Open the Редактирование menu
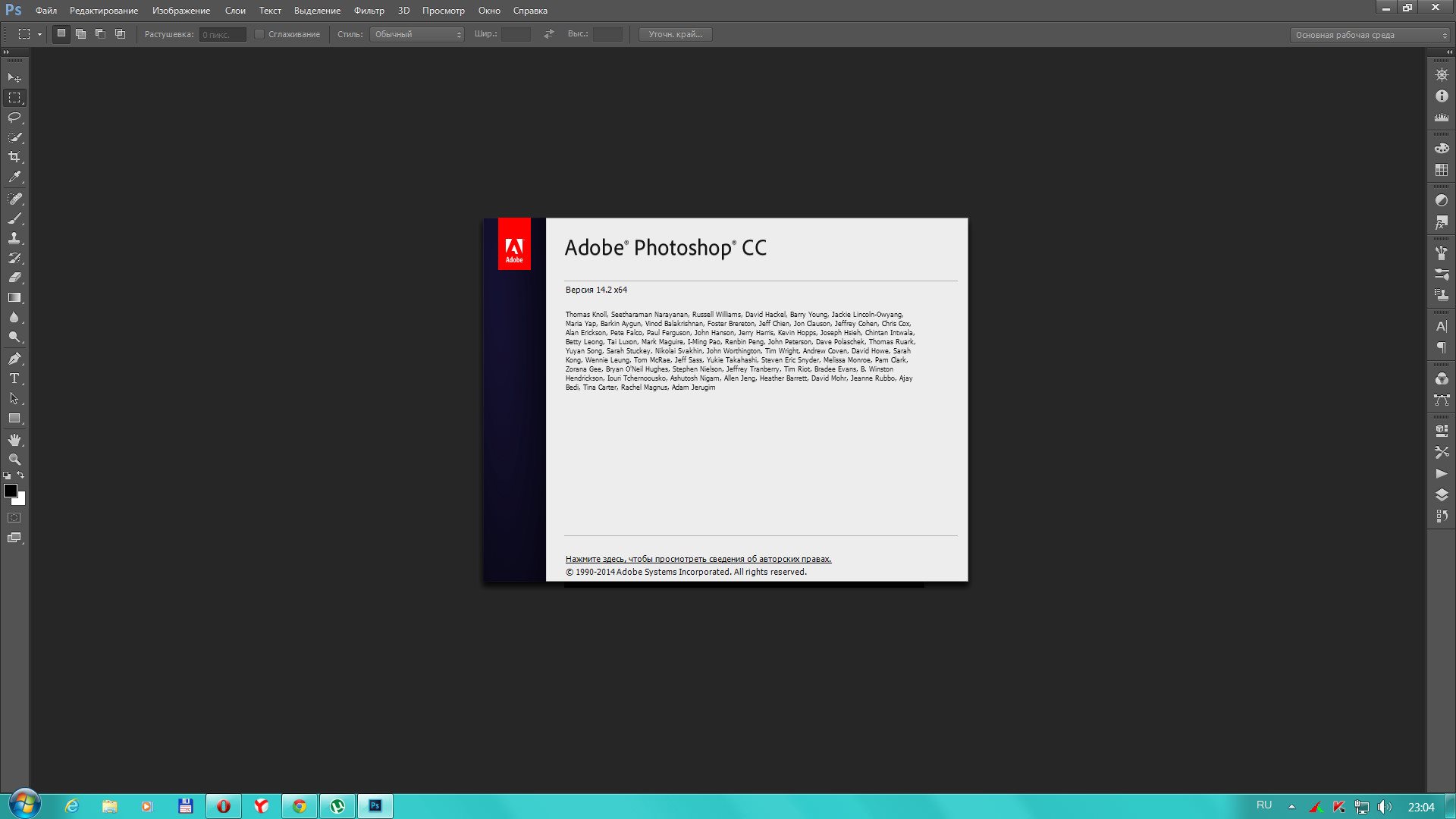 point(104,11)
